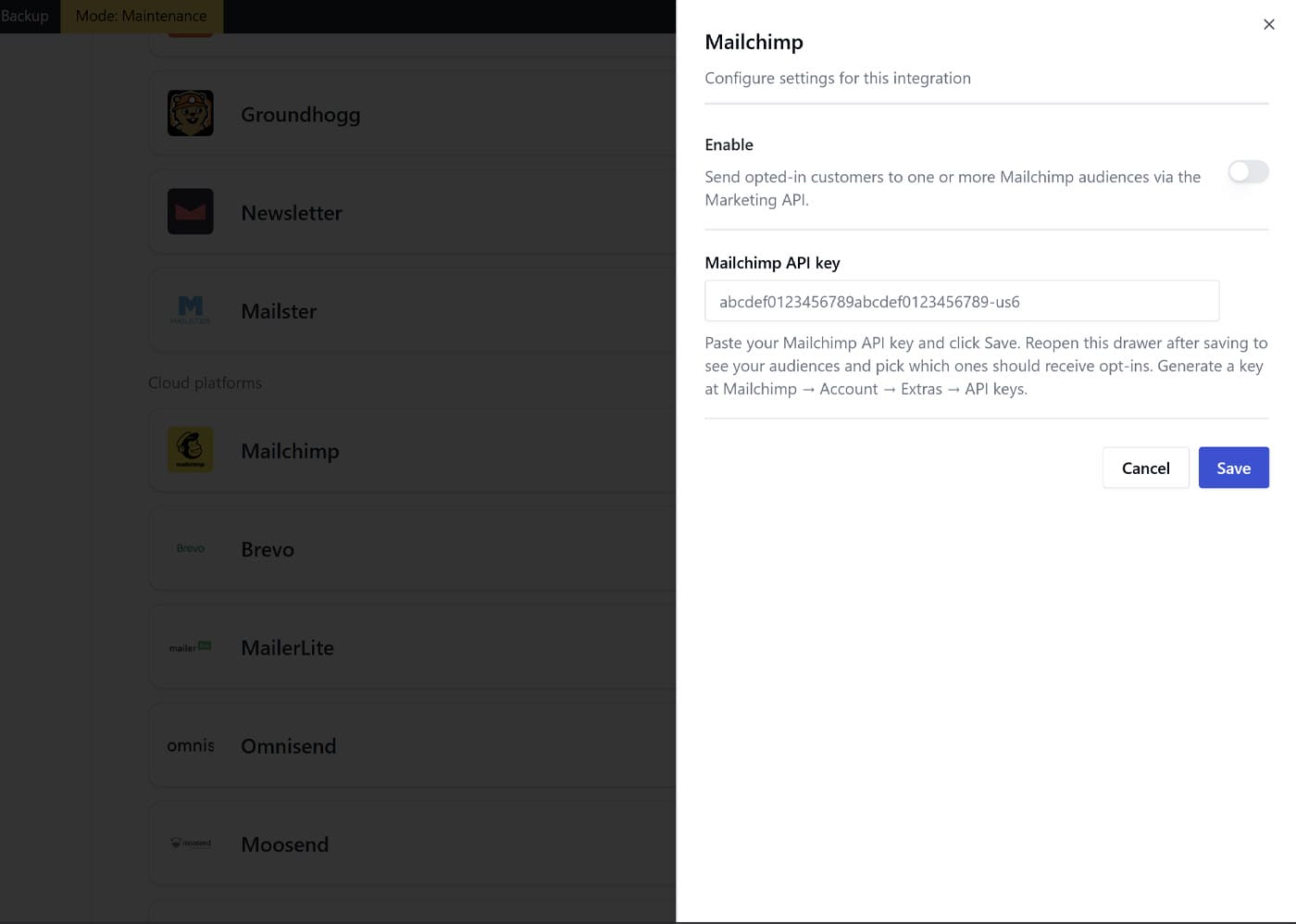1296x924 pixels.
Task: Close the Mailchimp drawer with X
Action: pyautogui.click(x=1268, y=24)
